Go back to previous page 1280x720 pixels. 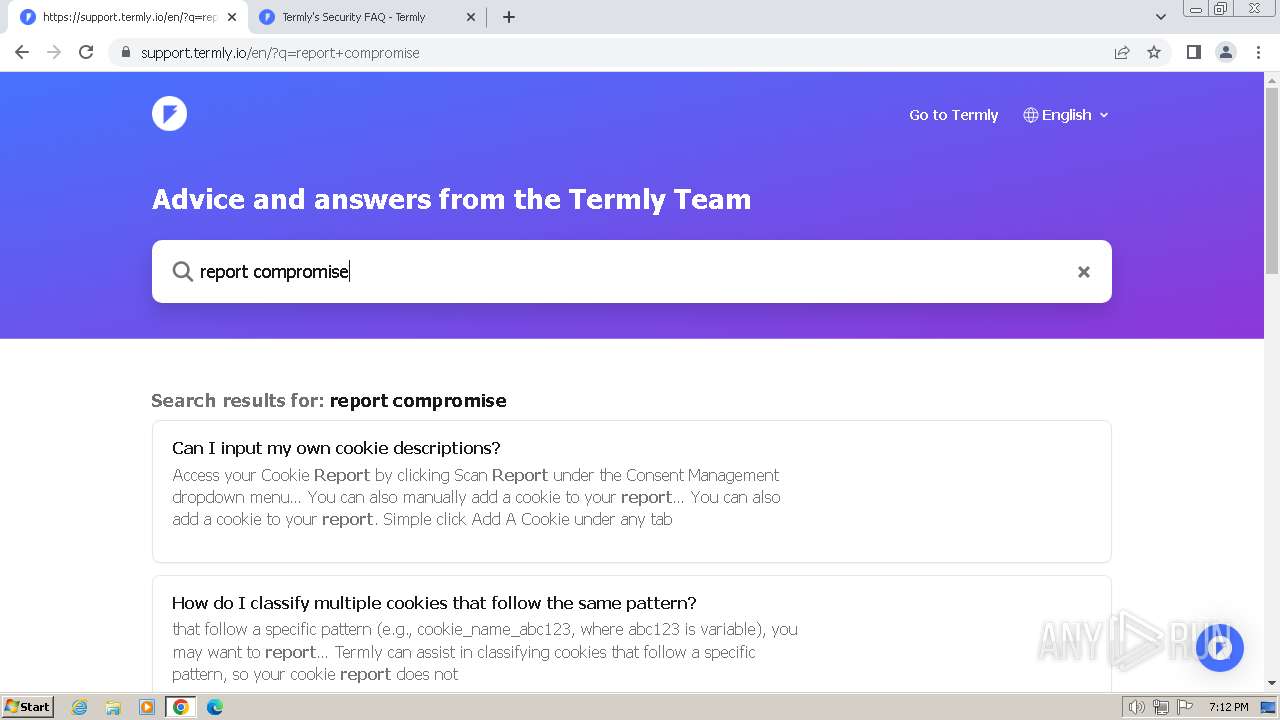[x=22, y=52]
